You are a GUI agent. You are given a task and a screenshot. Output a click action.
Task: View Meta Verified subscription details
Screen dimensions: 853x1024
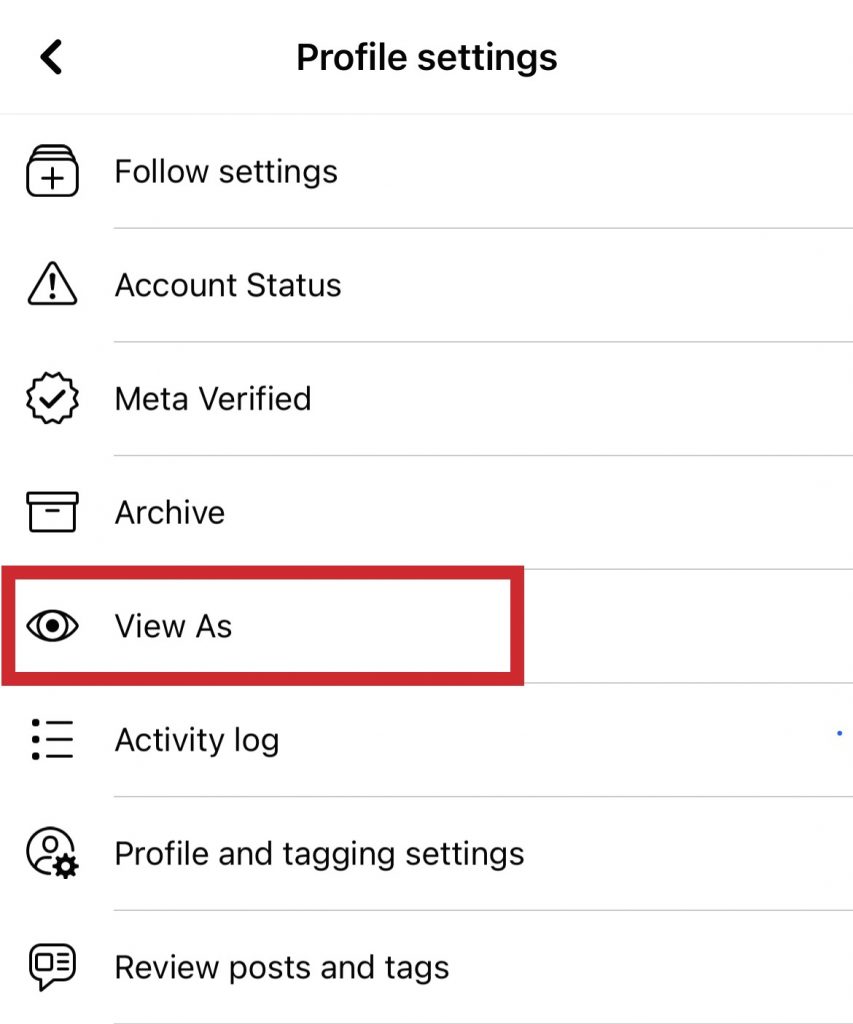(x=212, y=398)
